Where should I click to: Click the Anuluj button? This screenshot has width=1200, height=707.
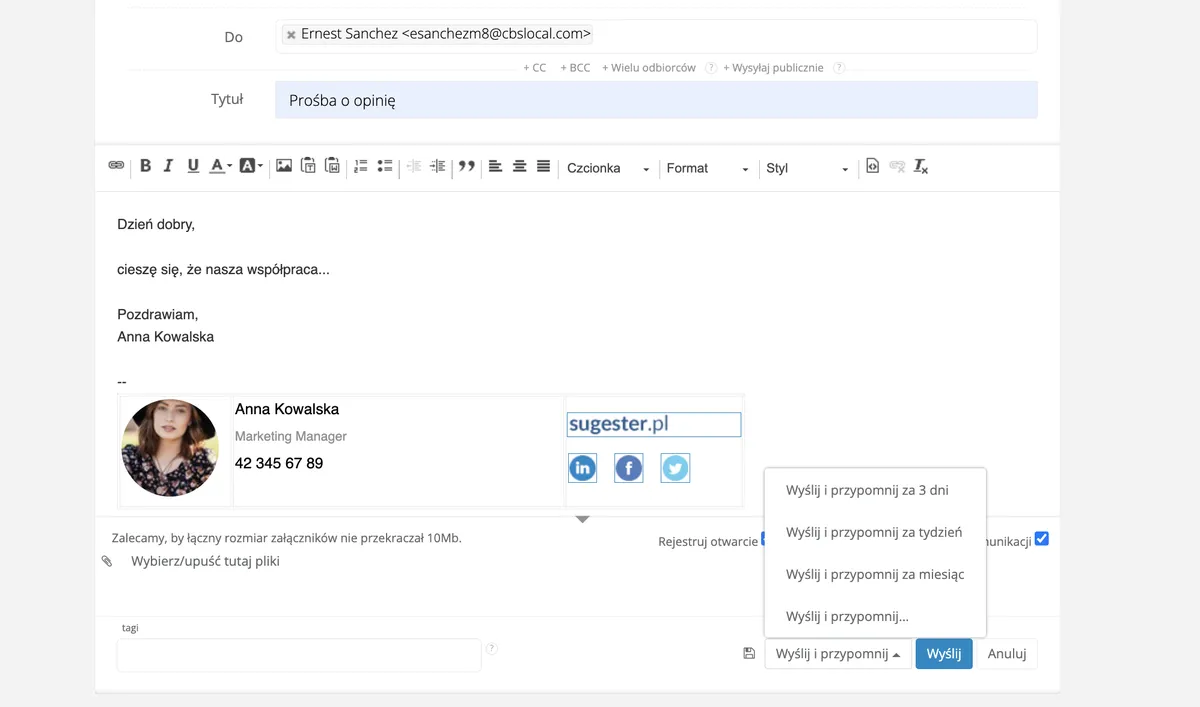click(1007, 654)
